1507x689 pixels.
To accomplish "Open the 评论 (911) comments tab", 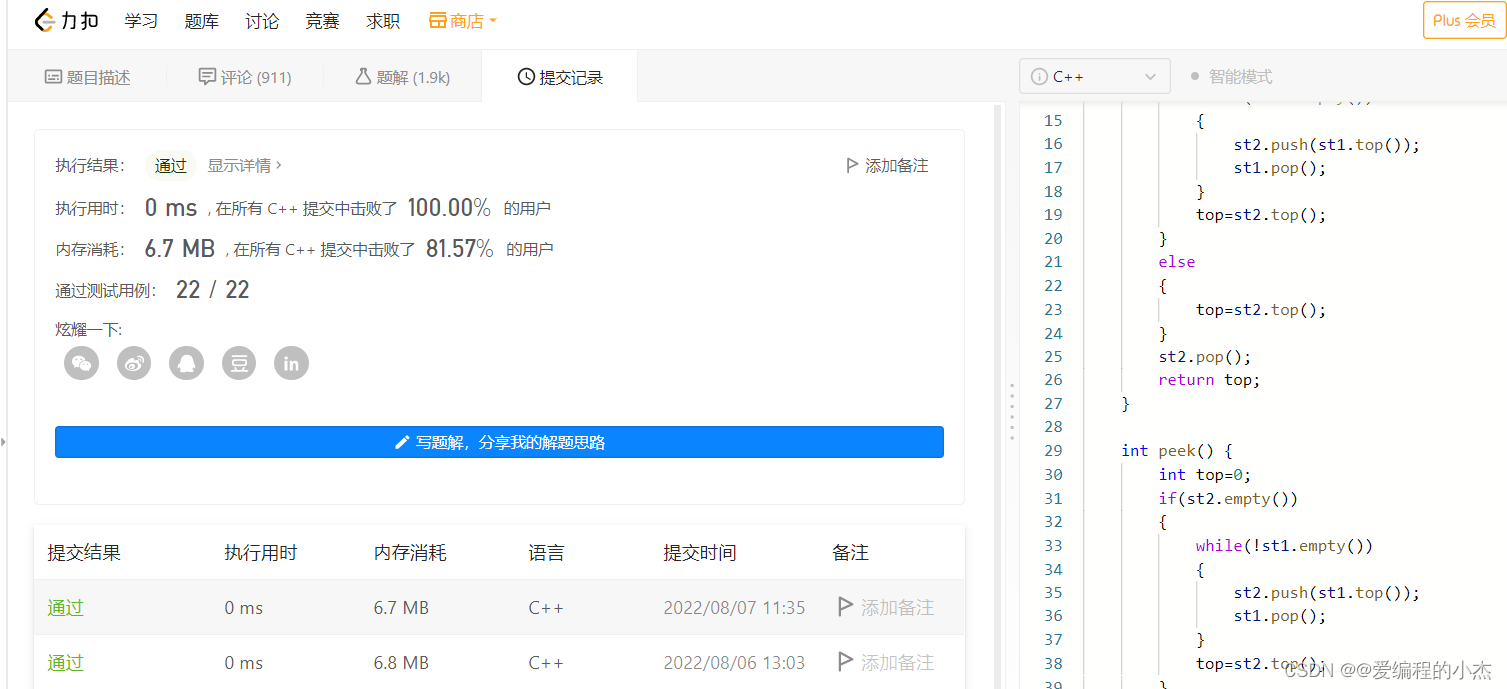I will point(245,77).
